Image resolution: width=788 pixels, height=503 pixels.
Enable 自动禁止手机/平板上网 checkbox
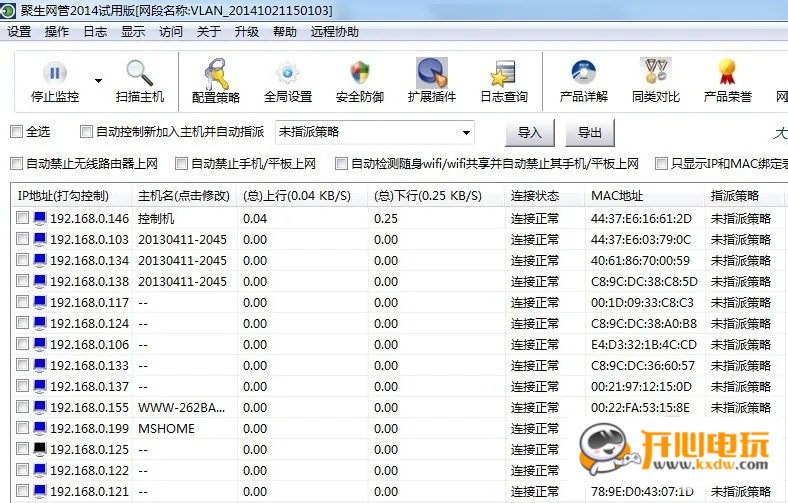point(181,163)
